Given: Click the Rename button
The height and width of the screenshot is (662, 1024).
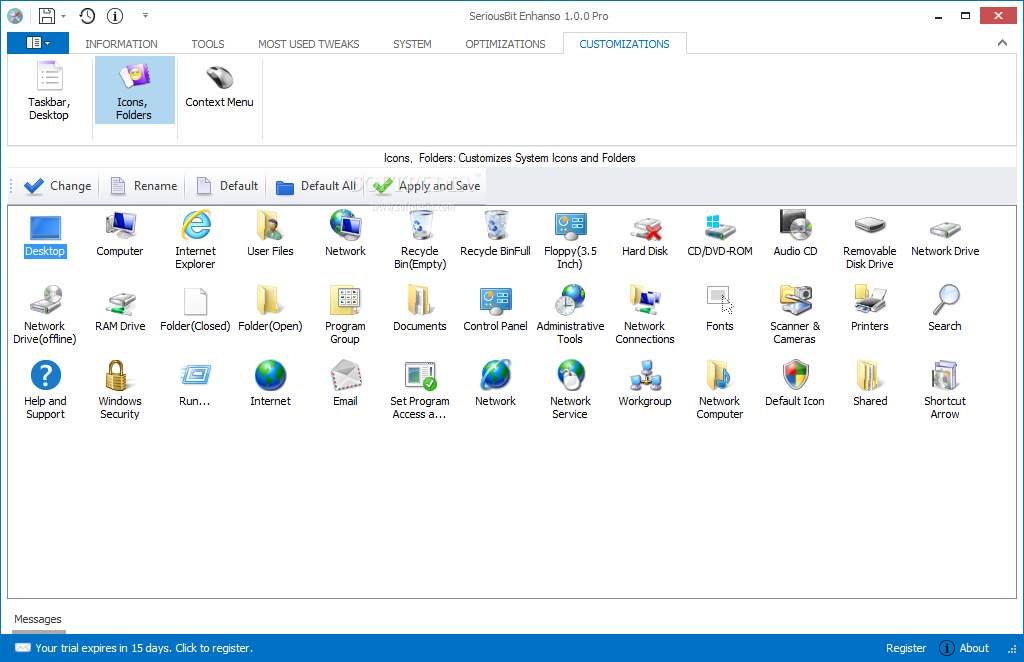Looking at the screenshot, I should tap(144, 186).
